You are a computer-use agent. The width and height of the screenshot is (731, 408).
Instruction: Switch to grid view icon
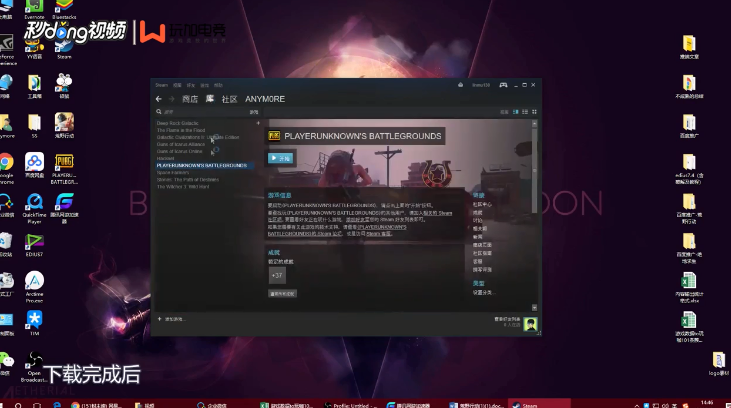[534, 112]
